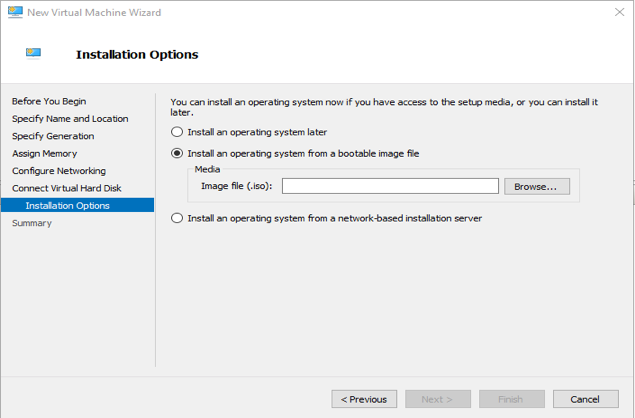Go to the Before You Begin step
This screenshot has height=418, width=635.
49,101
